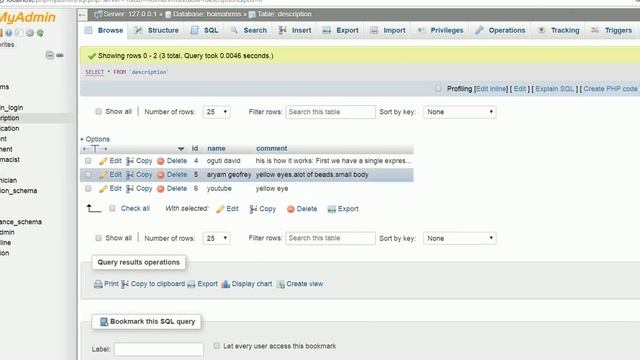Viewport: 640px width, 360px height.
Task: Click the bookmark Label input field
Action: 159,349
